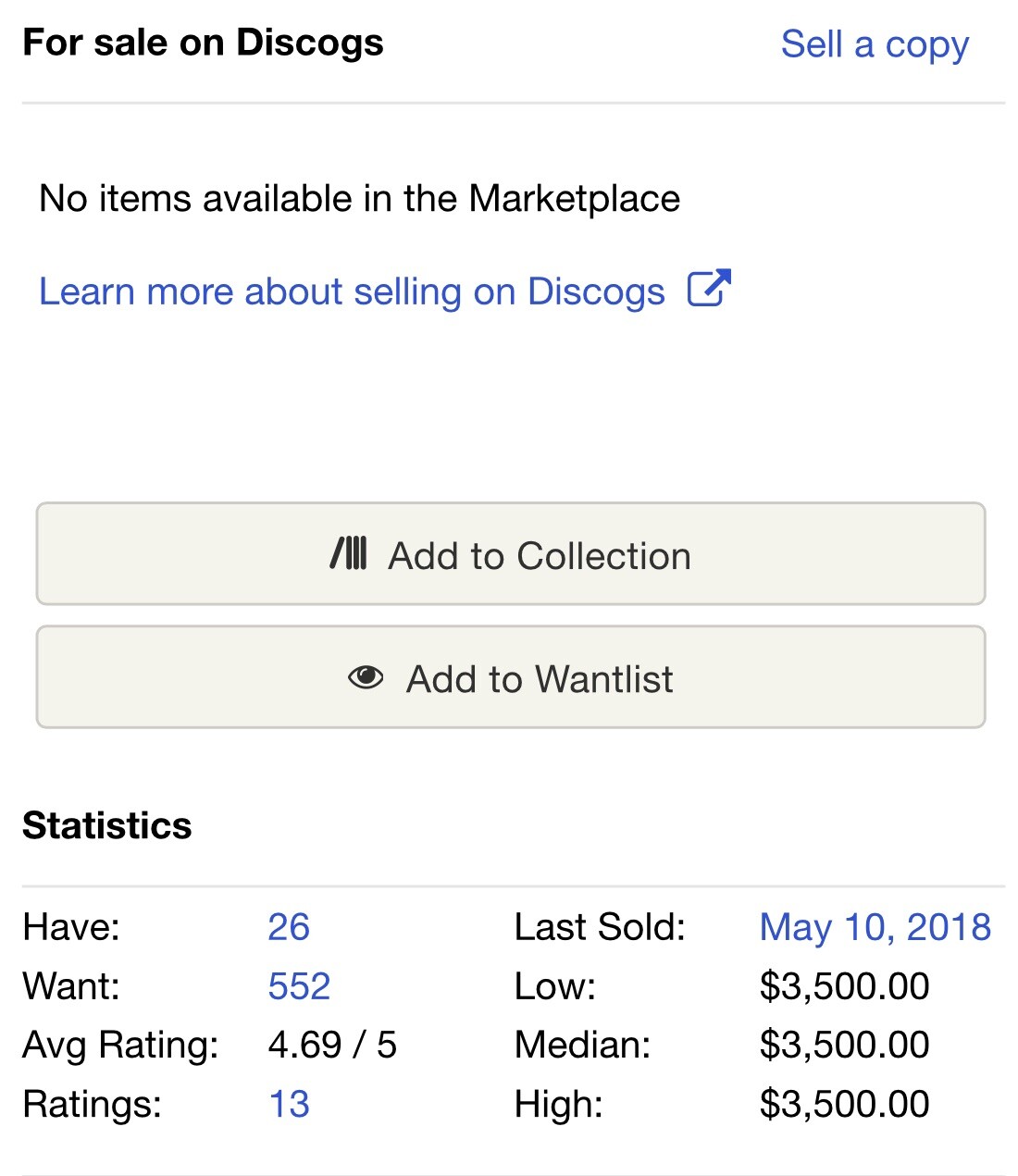This screenshot has height=1176, width=1018.
Task: Click the High price $3,500.00
Action: [x=845, y=1104]
